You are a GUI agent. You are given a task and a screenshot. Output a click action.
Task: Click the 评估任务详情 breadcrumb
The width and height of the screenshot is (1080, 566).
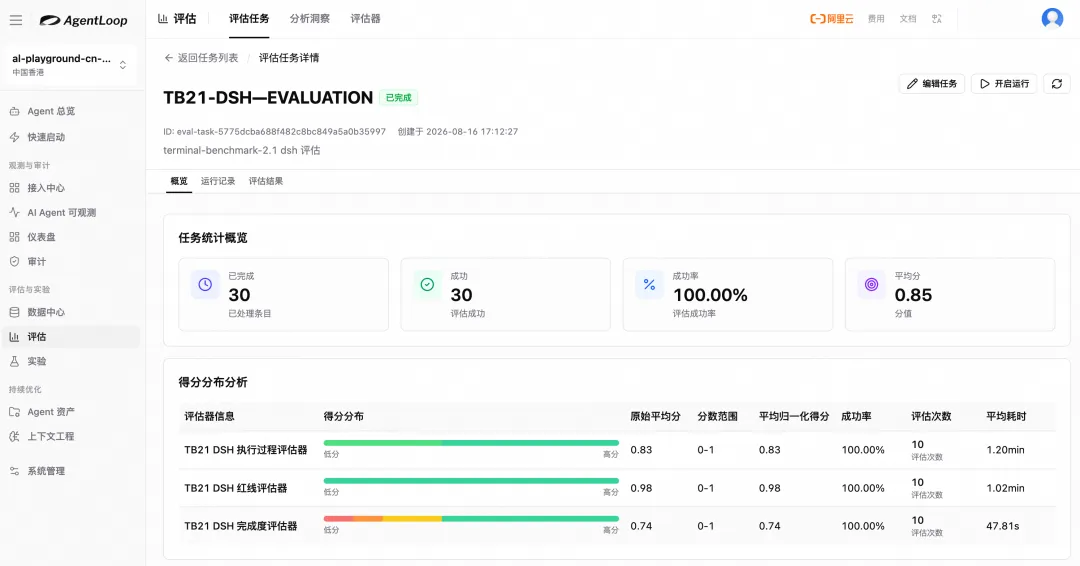click(x=289, y=58)
